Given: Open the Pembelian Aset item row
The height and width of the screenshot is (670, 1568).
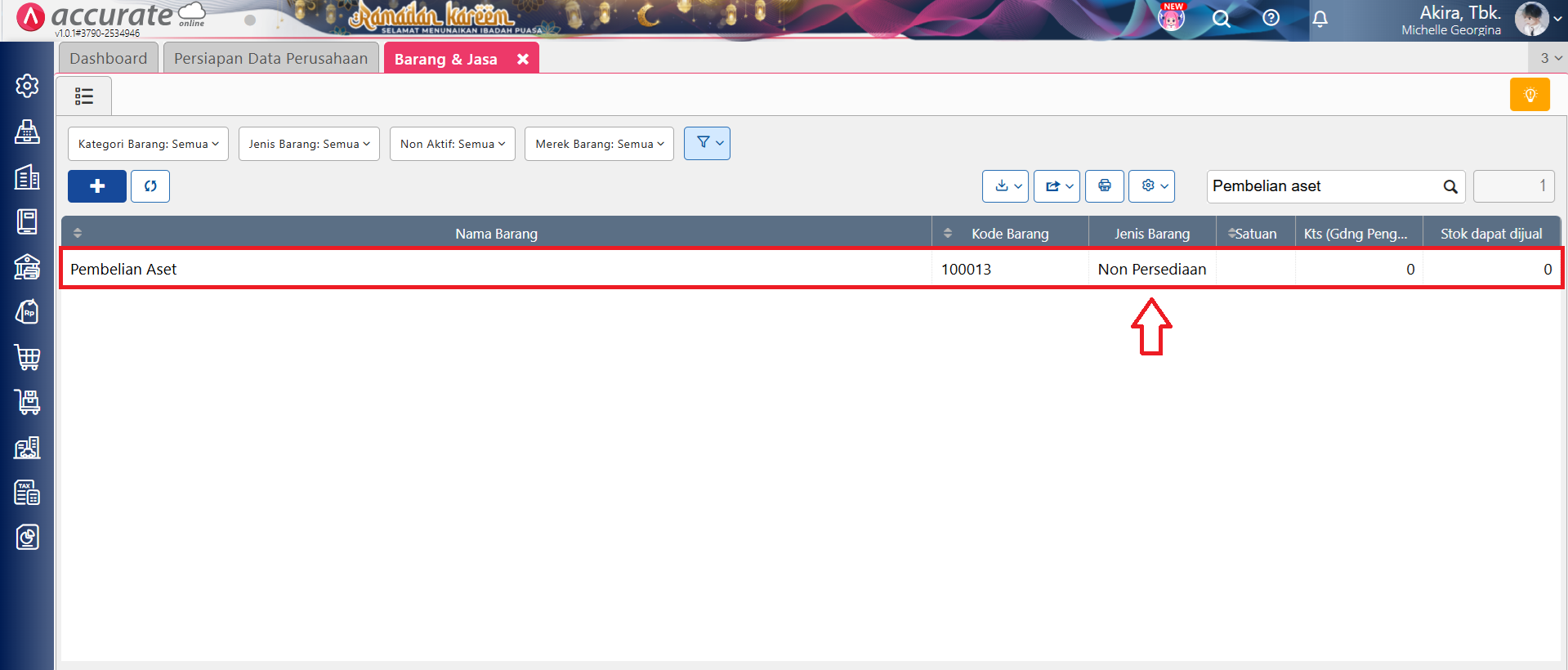Looking at the screenshot, I should click(123, 269).
